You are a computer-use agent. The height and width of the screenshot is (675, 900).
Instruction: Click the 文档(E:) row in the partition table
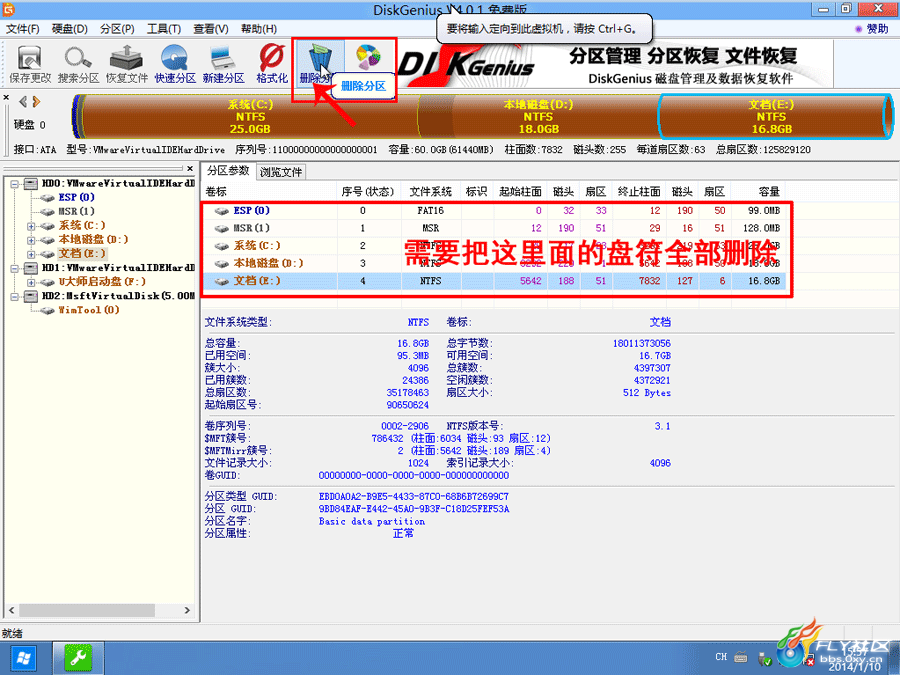(496, 281)
